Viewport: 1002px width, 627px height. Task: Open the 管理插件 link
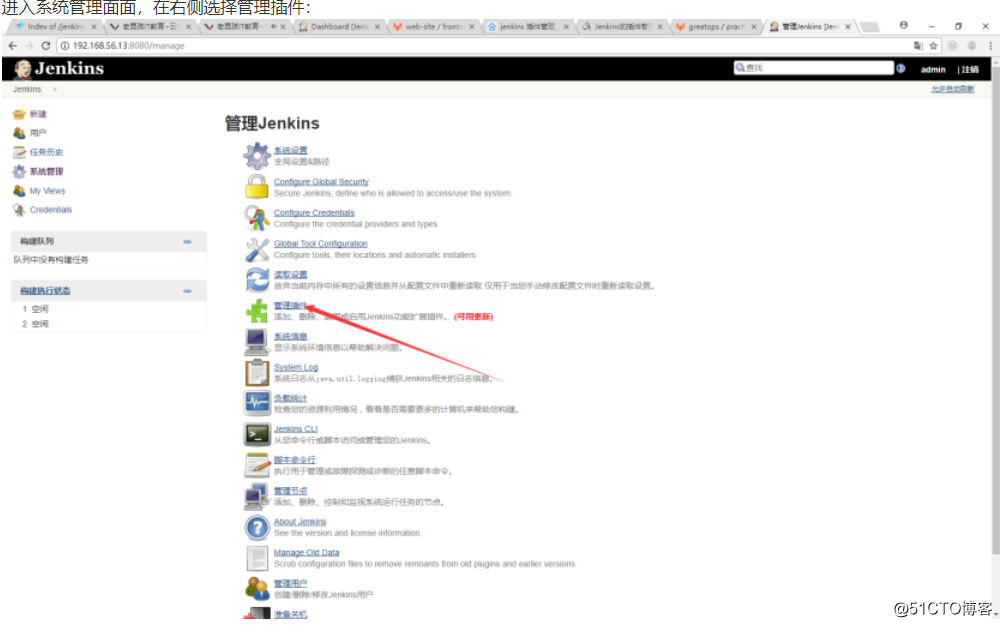290,306
